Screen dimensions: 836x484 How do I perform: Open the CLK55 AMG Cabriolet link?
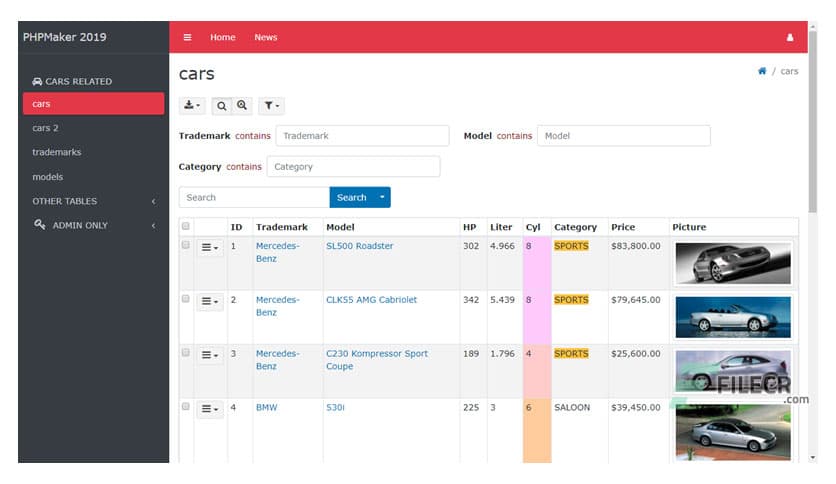point(371,300)
